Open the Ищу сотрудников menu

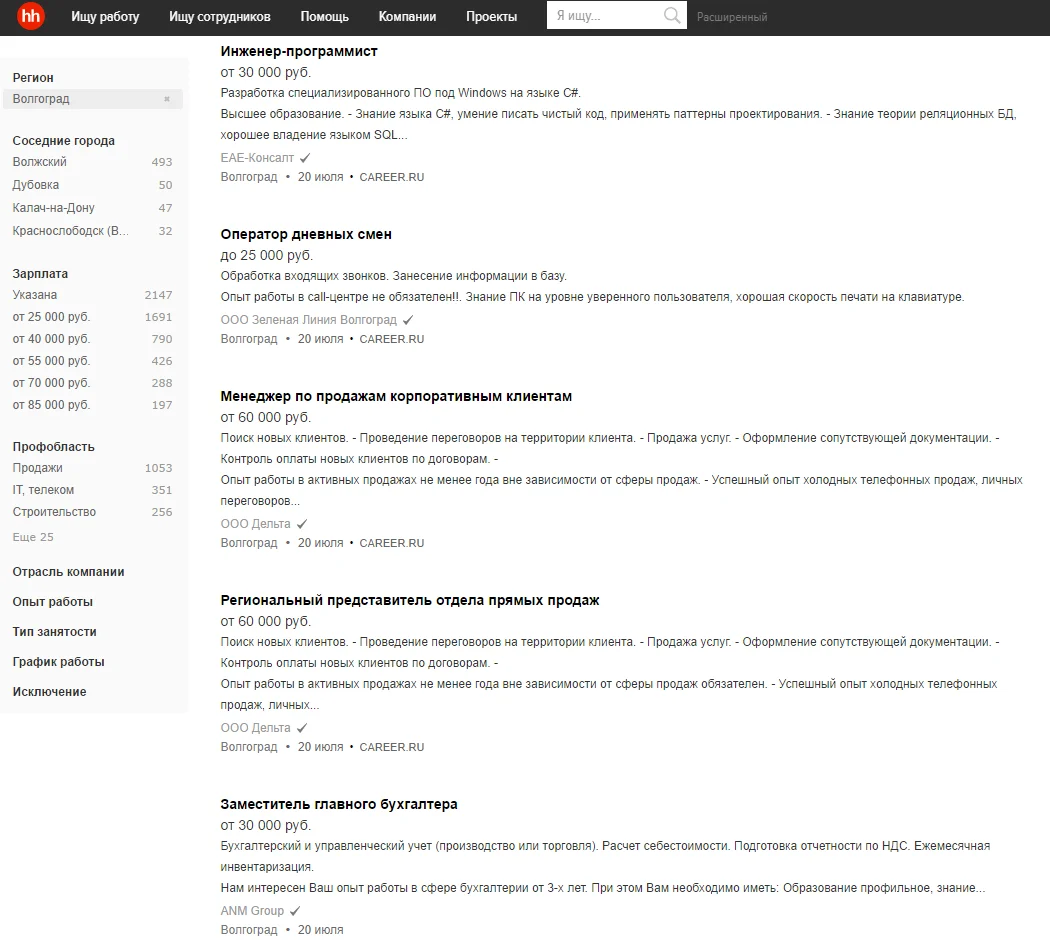220,17
